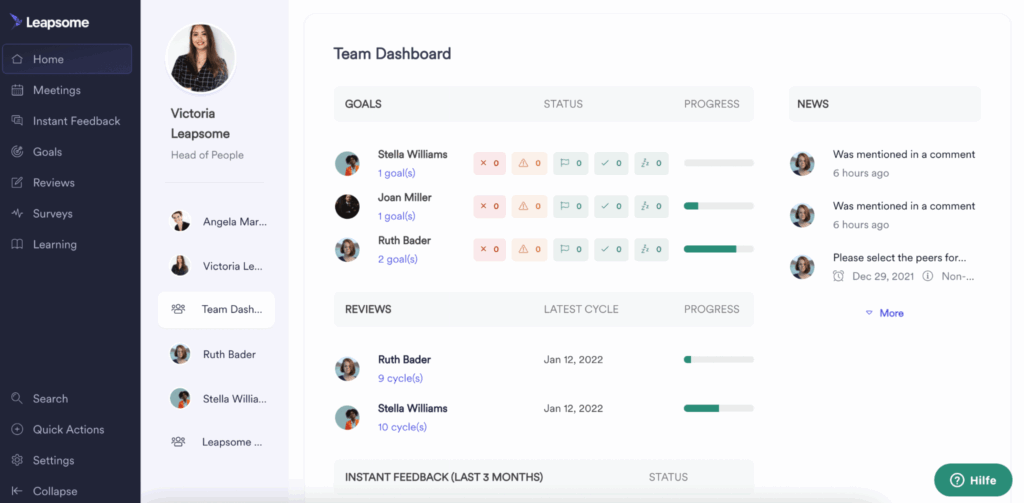Select Team Dashboard in people list
Image resolution: width=1024 pixels, height=503 pixels.
[x=216, y=310]
